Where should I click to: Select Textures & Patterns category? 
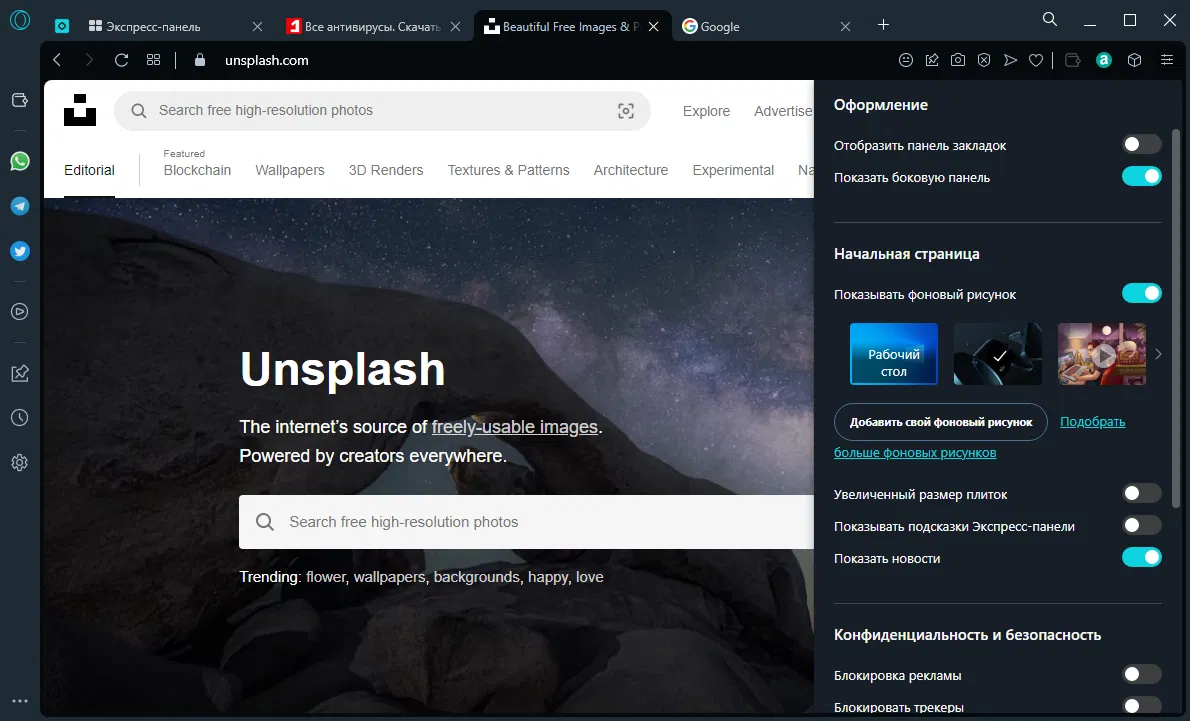point(508,170)
